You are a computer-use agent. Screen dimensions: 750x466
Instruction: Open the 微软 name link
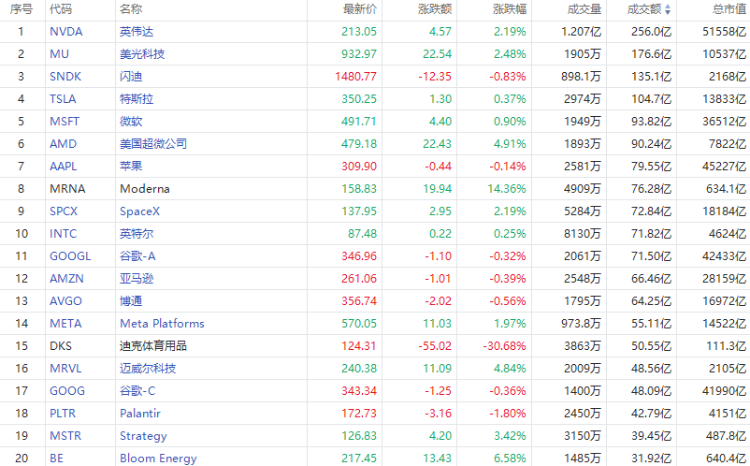coord(131,122)
